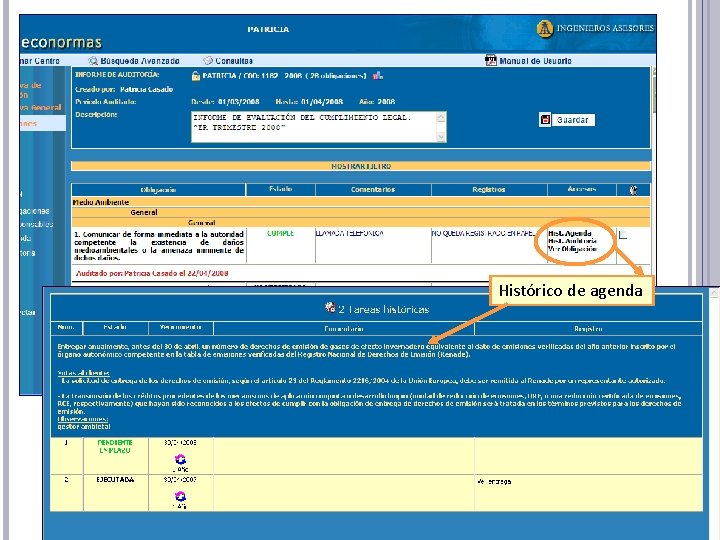Click the Auditado por Patricia Casado line
This screenshot has width=720, height=540.
click(x=152, y=273)
